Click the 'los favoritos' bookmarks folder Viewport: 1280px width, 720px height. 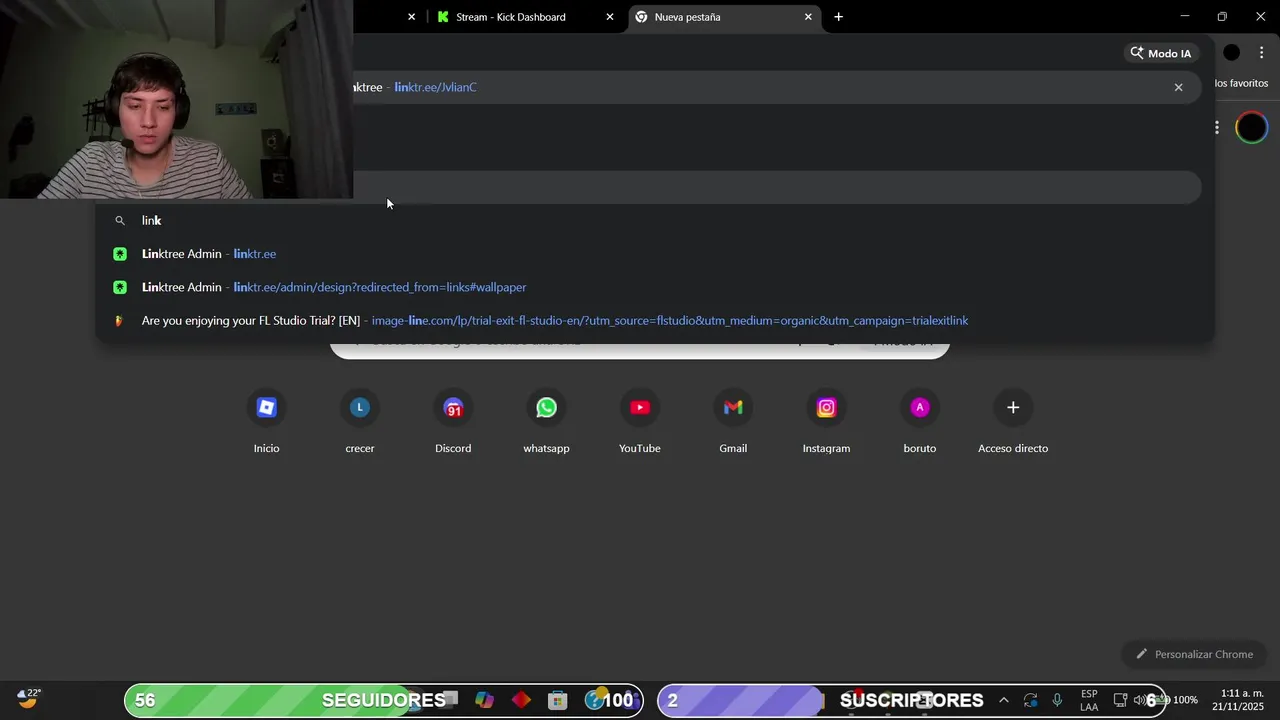point(1241,83)
